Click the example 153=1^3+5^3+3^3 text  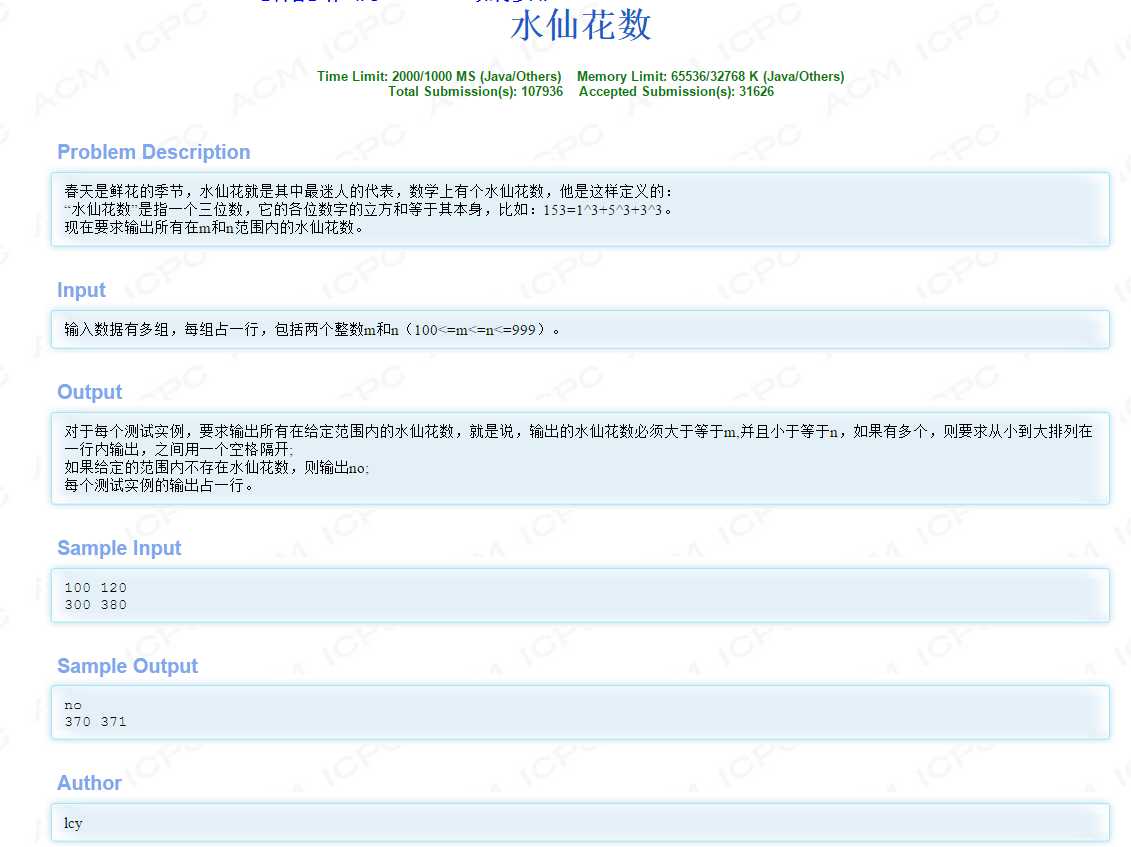pyautogui.click(x=602, y=210)
